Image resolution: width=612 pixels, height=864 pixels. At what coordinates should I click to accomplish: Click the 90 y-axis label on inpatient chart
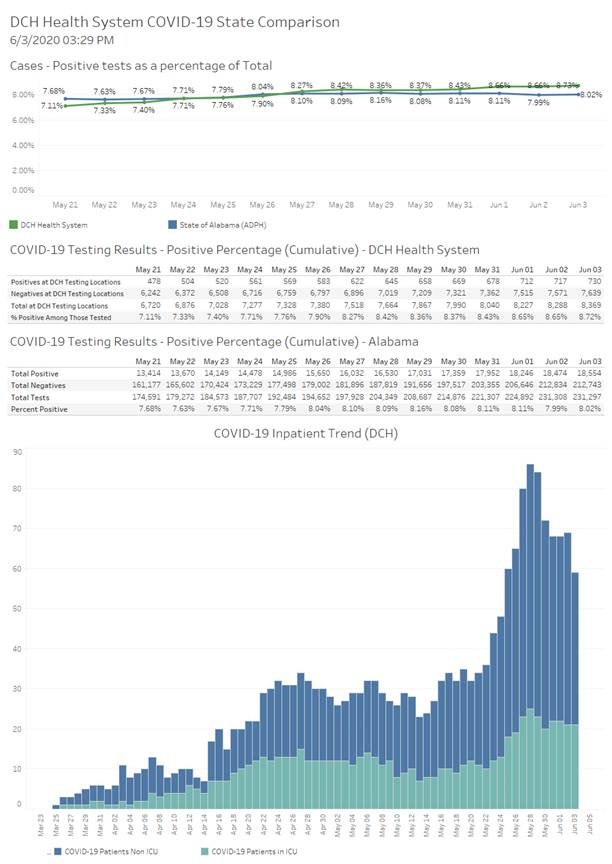point(18,452)
